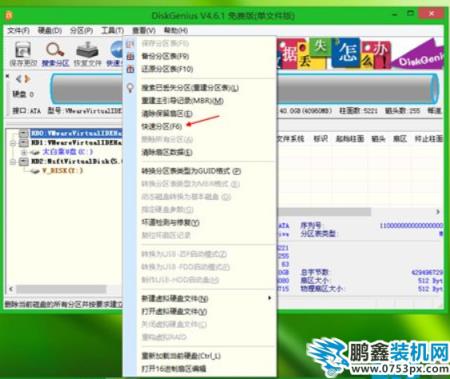Click the partition list horizontal scrollbar
The image size is (450, 379).
pyautogui.click(x=324, y=212)
